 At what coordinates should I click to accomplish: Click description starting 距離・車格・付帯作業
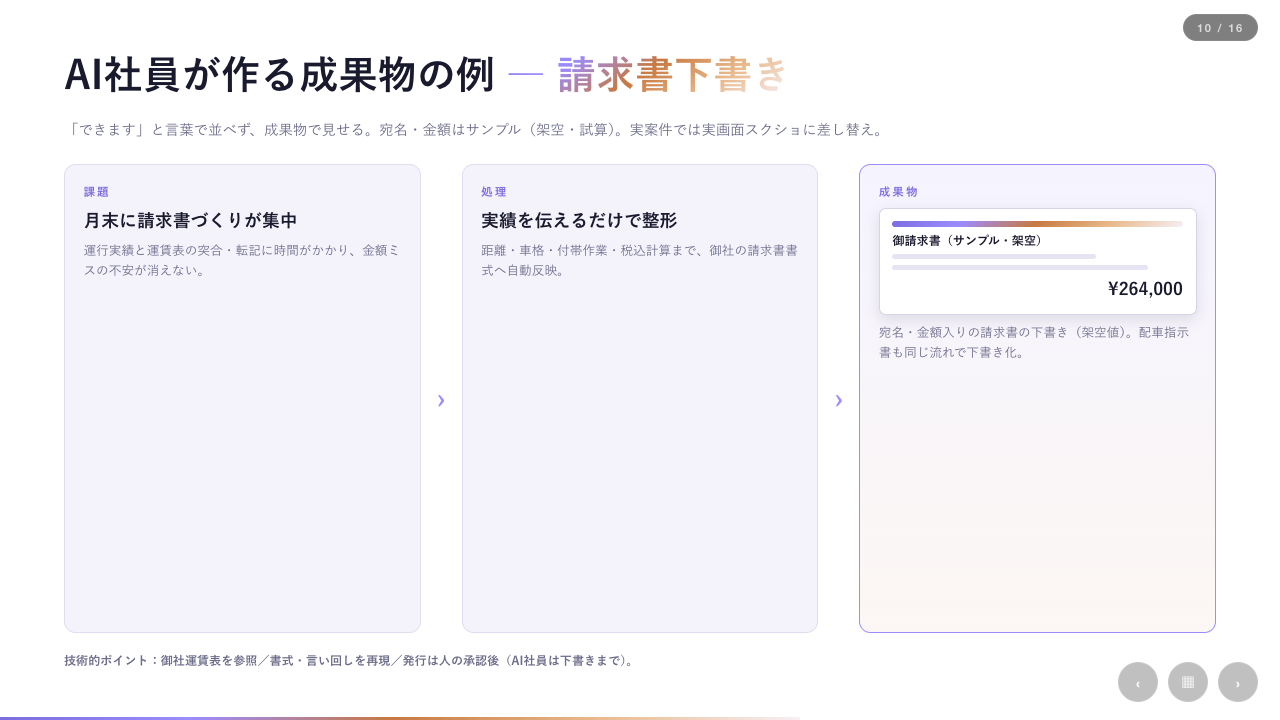[639, 260]
